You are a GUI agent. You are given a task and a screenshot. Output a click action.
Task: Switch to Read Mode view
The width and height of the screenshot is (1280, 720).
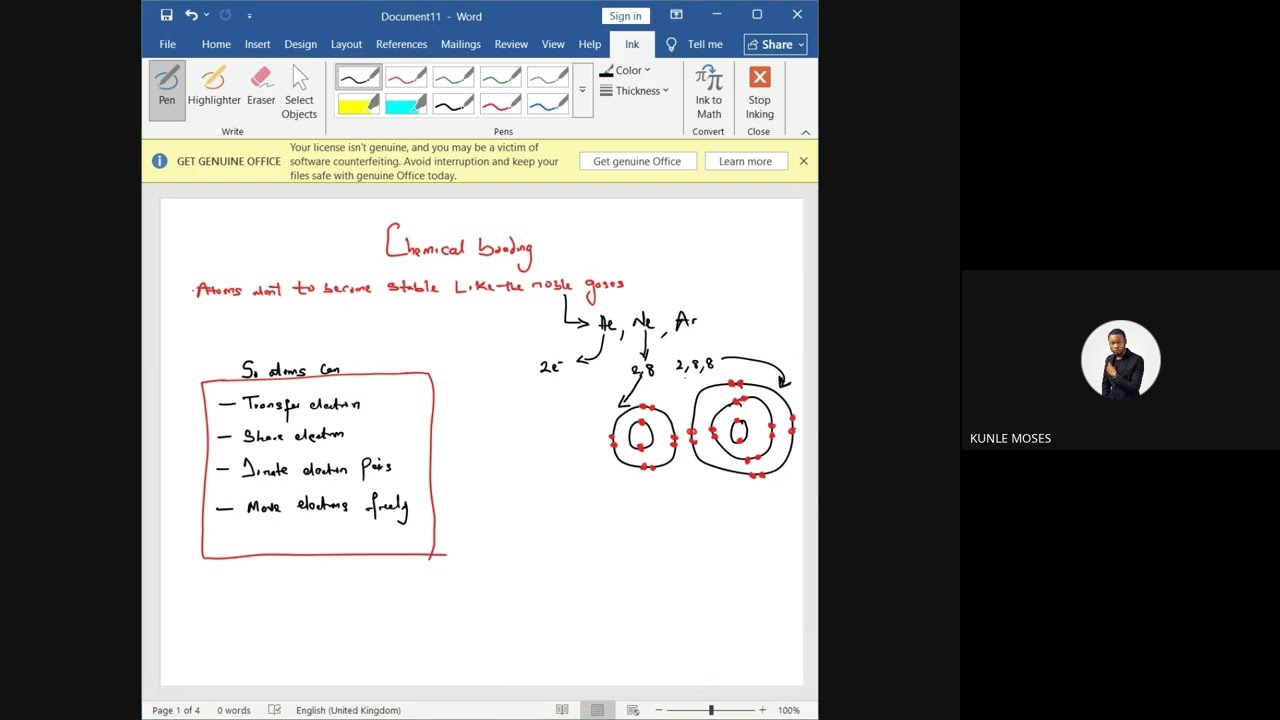tap(562, 710)
